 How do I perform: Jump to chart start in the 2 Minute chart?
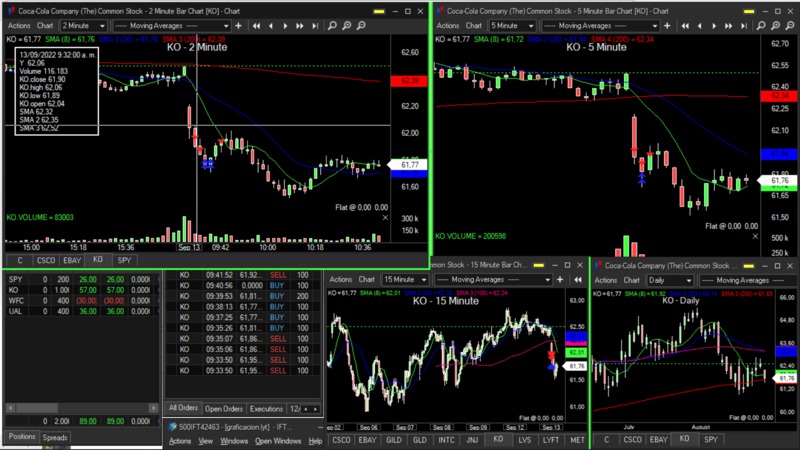pyautogui.click(x=258, y=25)
